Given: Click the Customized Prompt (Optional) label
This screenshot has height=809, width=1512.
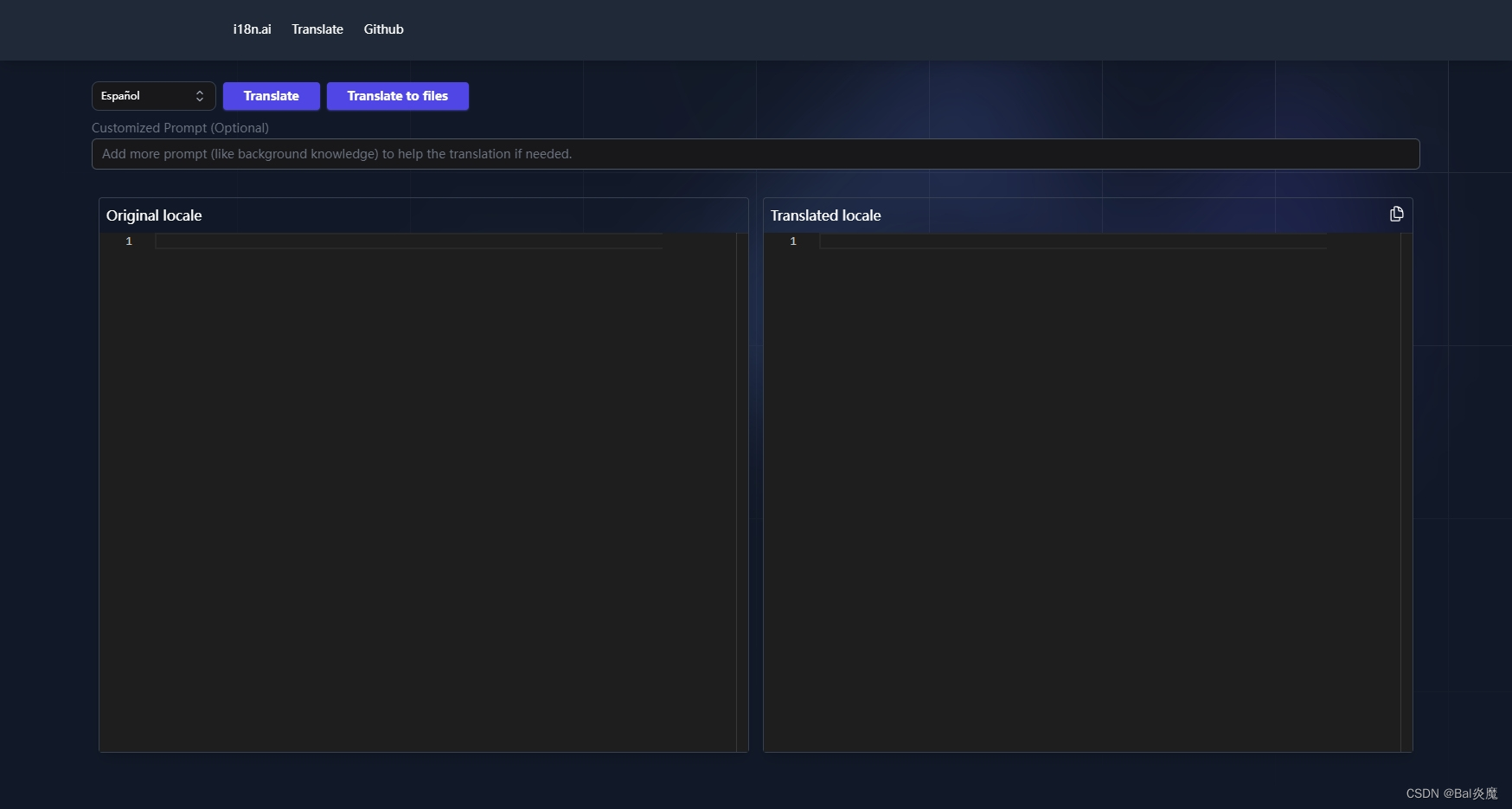Looking at the screenshot, I should pos(180,128).
